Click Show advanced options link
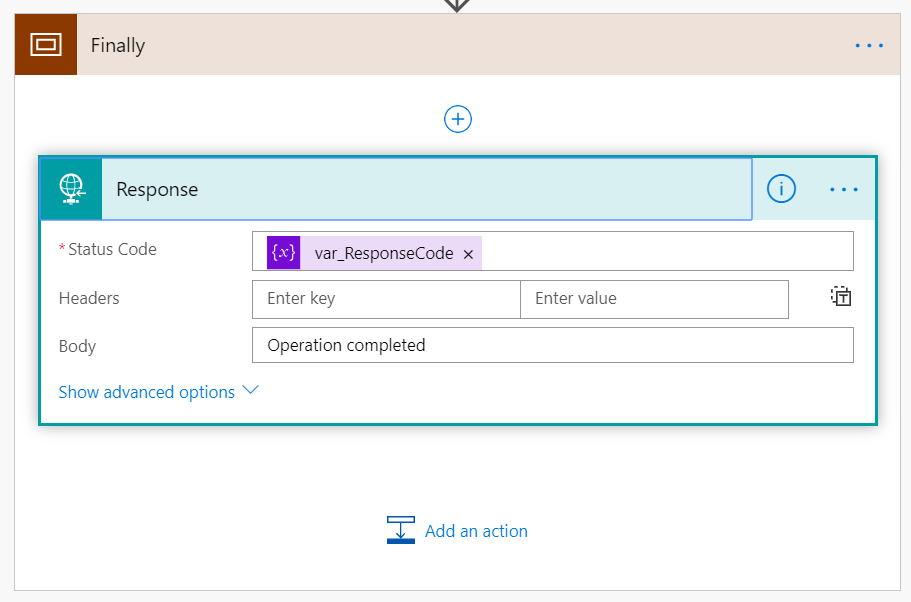Image resolution: width=911 pixels, height=602 pixels. click(146, 392)
